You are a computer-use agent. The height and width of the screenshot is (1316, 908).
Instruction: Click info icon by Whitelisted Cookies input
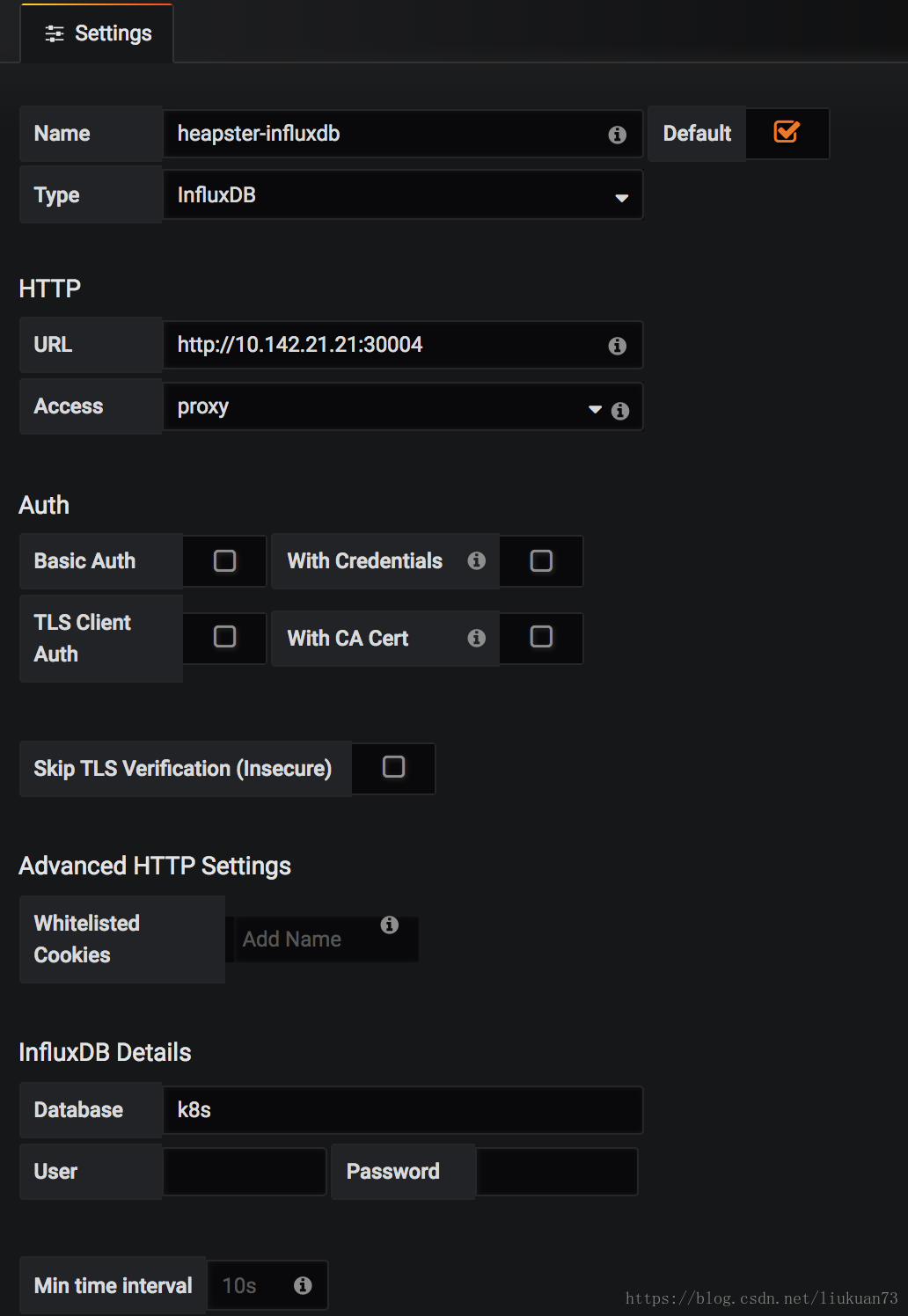point(390,925)
